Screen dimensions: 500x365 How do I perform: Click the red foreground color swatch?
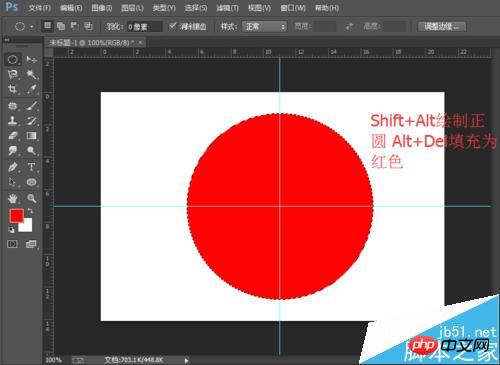click(x=16, y=216)
